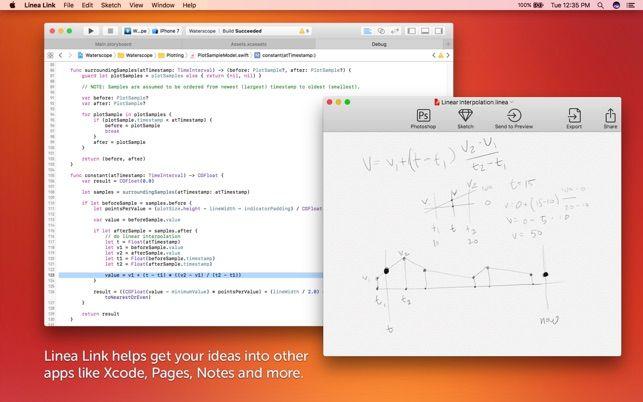
Task: Click the 'return (before, after)' code line
Action: coord(113,159)
